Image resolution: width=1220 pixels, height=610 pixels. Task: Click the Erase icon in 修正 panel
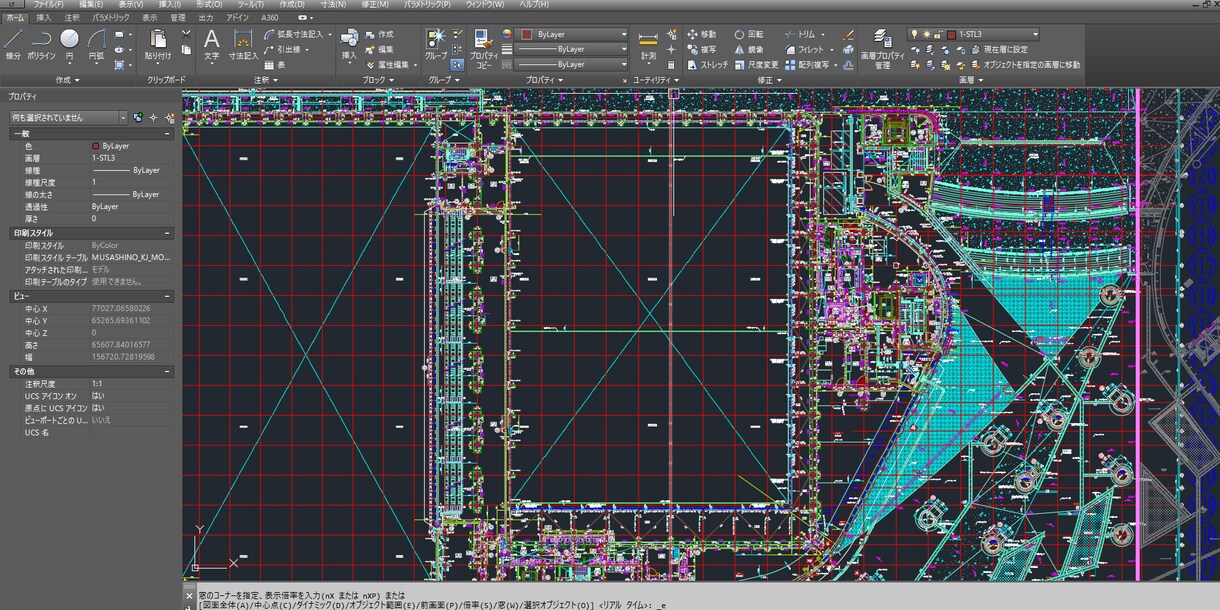point(848,34)
